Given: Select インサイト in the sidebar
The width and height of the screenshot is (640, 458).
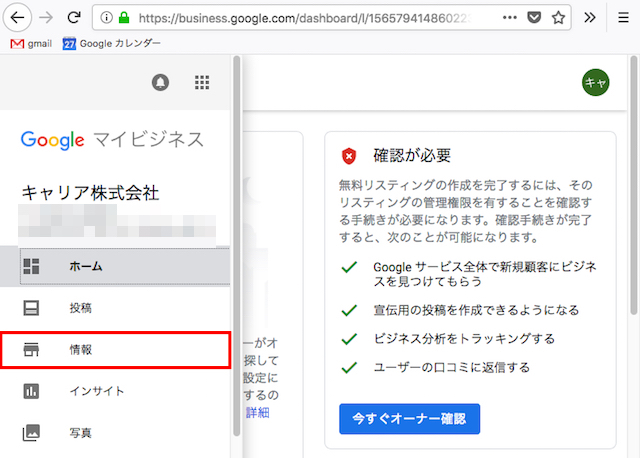Looking at the screenshot, I should pyautogui.click(x=115, y=391).
